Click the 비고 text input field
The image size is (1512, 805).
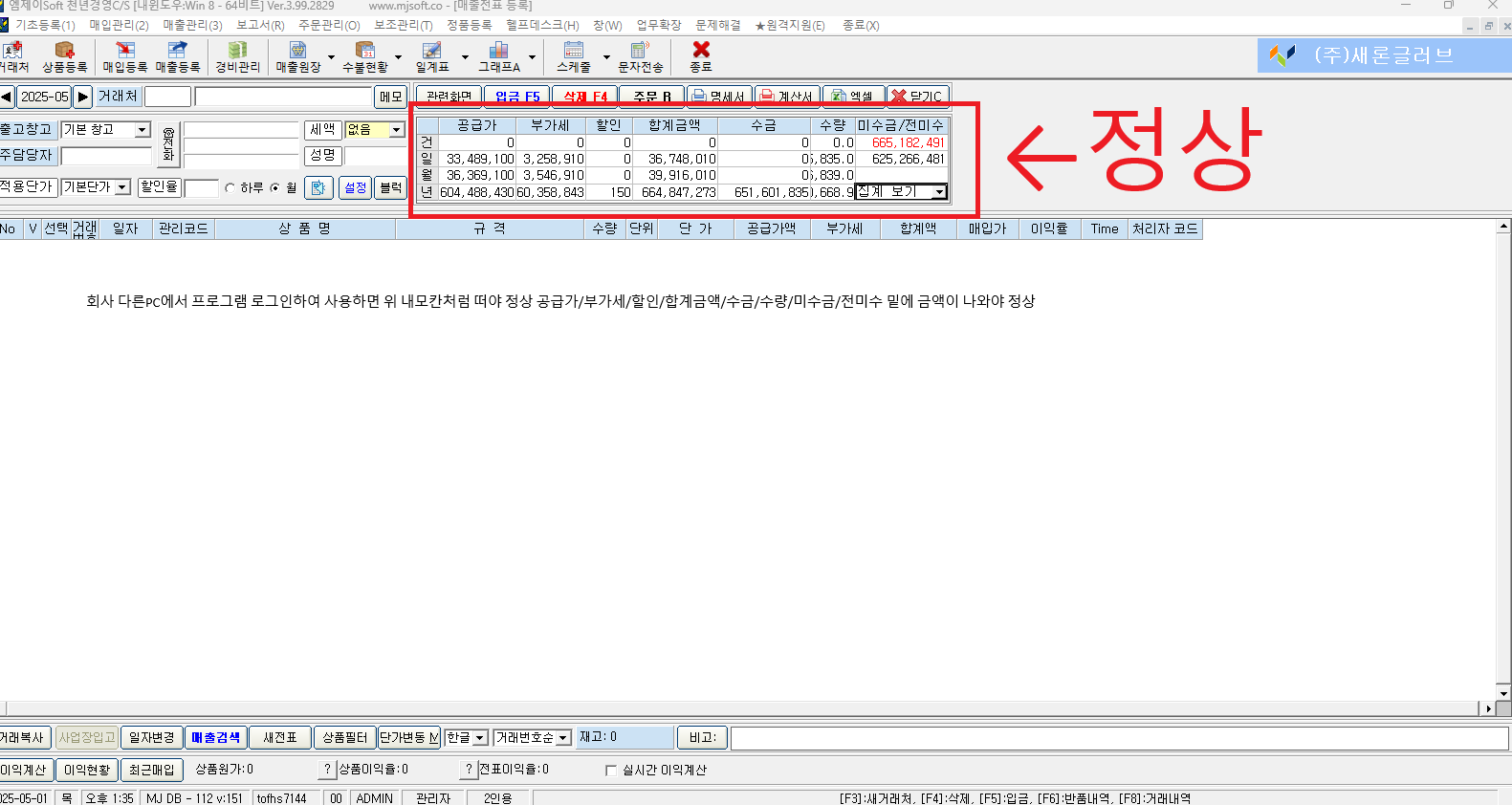[x=1119, y=738]
